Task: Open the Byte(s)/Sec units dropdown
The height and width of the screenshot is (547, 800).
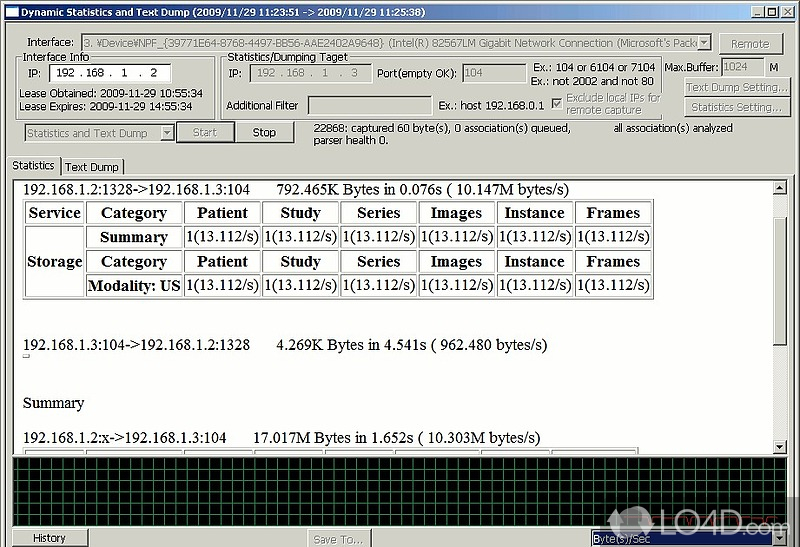Action: 780,538
